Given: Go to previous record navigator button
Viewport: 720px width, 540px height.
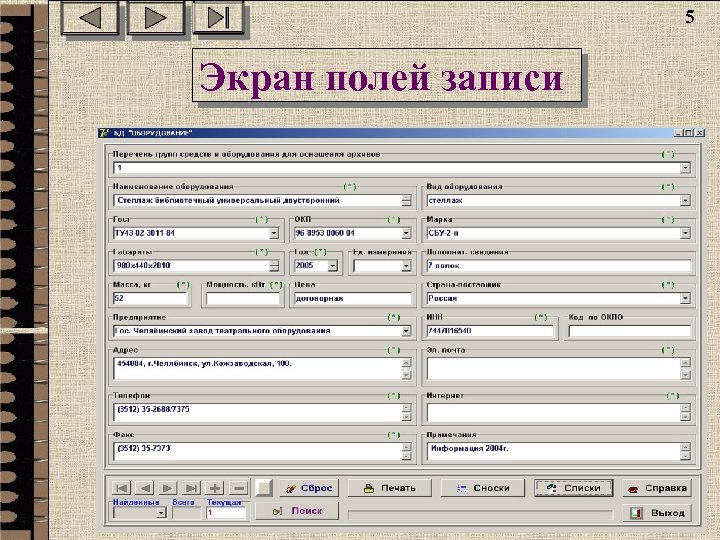Looking at the screenshot, I should (x=145, y=488).
